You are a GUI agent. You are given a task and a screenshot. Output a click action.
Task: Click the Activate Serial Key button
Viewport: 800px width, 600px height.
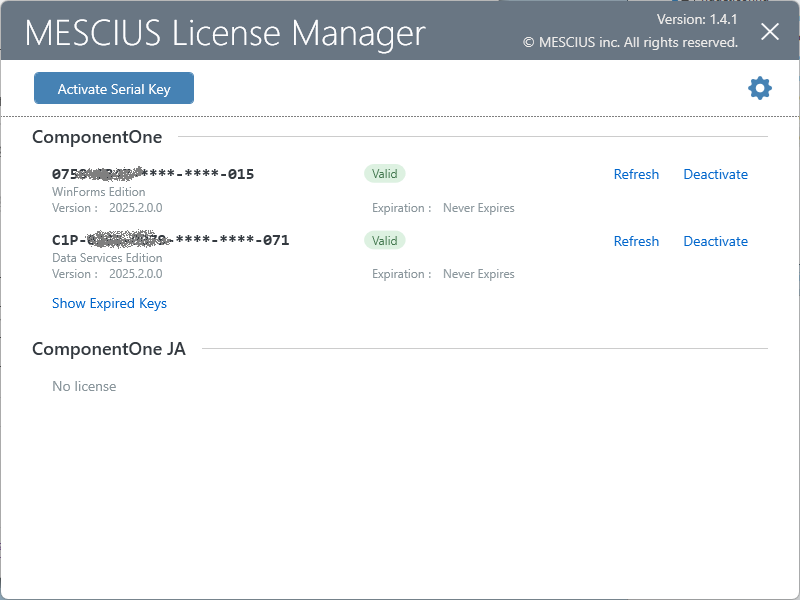[114, 88]
